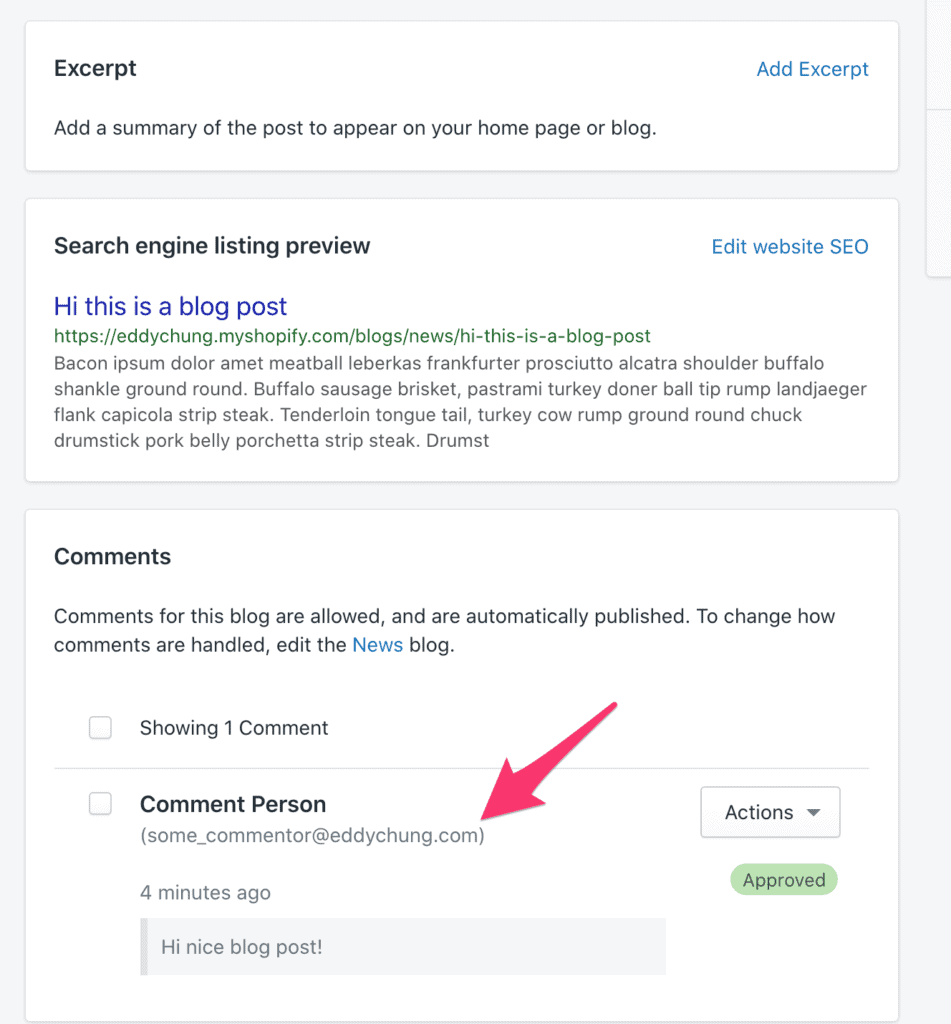Click the Comments section heading
The width and height of the screenshot is (951, 1024).
[112, 556]
